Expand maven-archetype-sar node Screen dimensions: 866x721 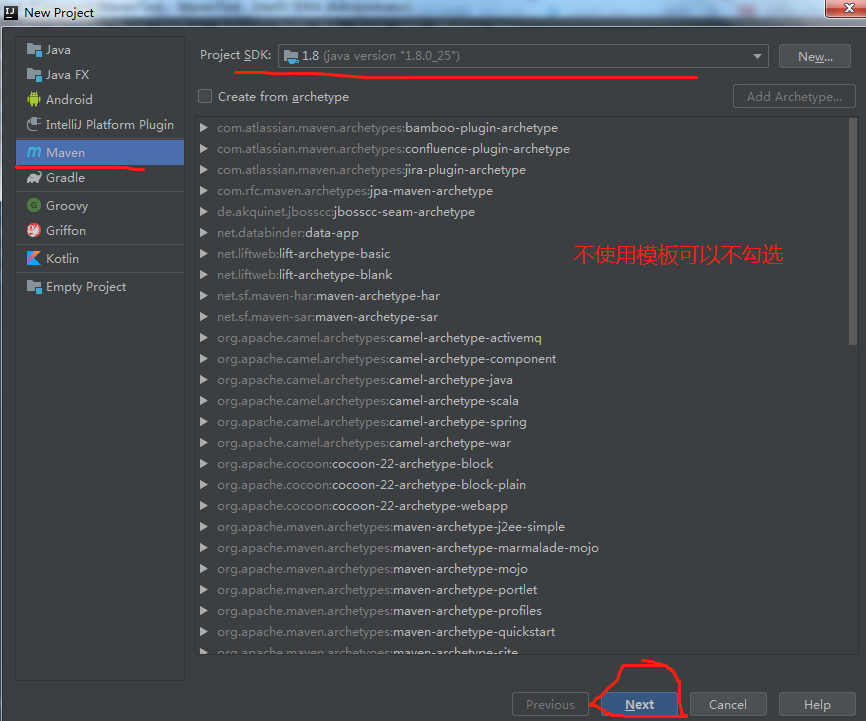click(204, 317)
